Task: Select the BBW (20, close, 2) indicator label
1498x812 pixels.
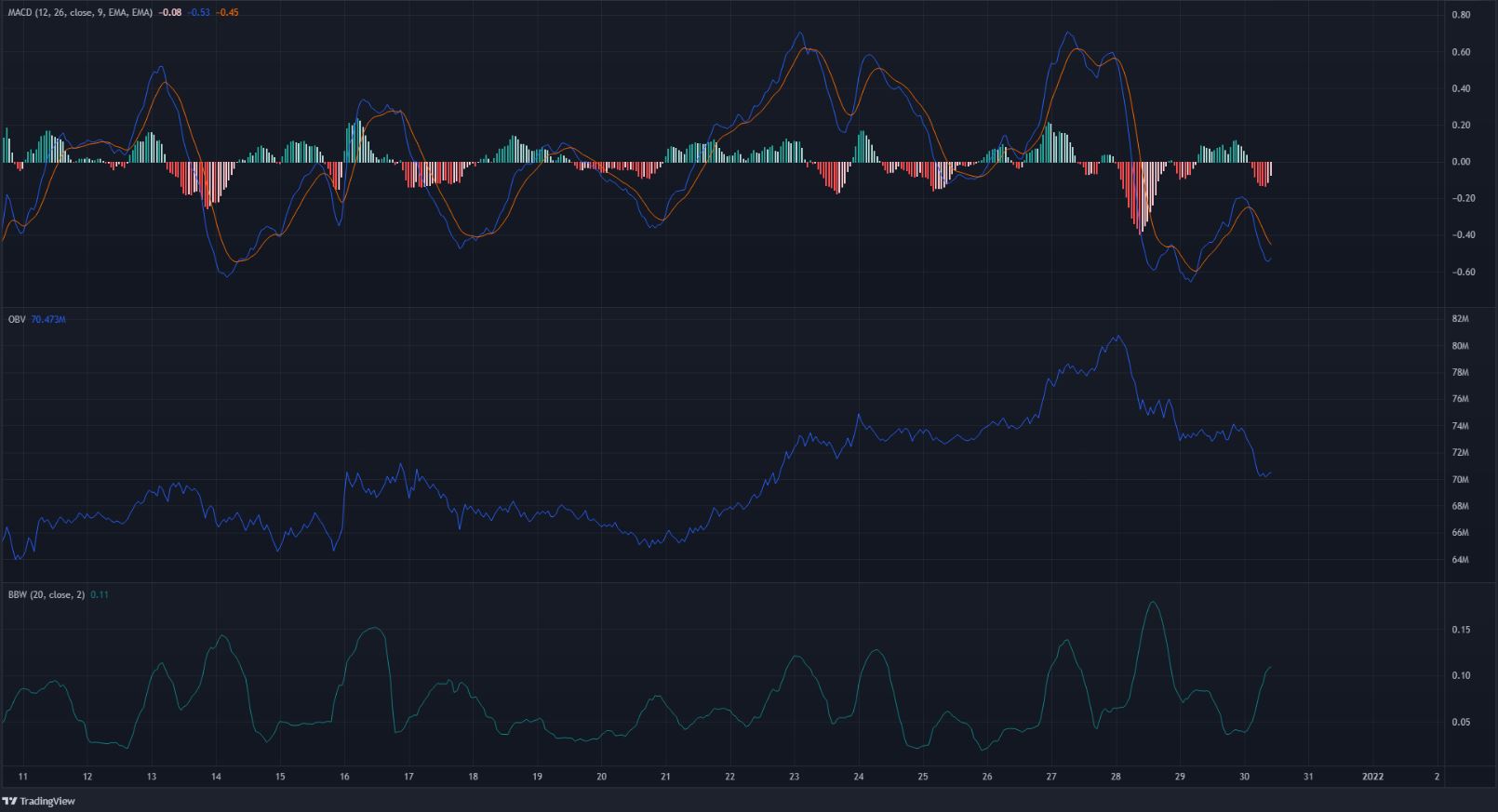Action: pyautogui.click(x=45, y=594)
